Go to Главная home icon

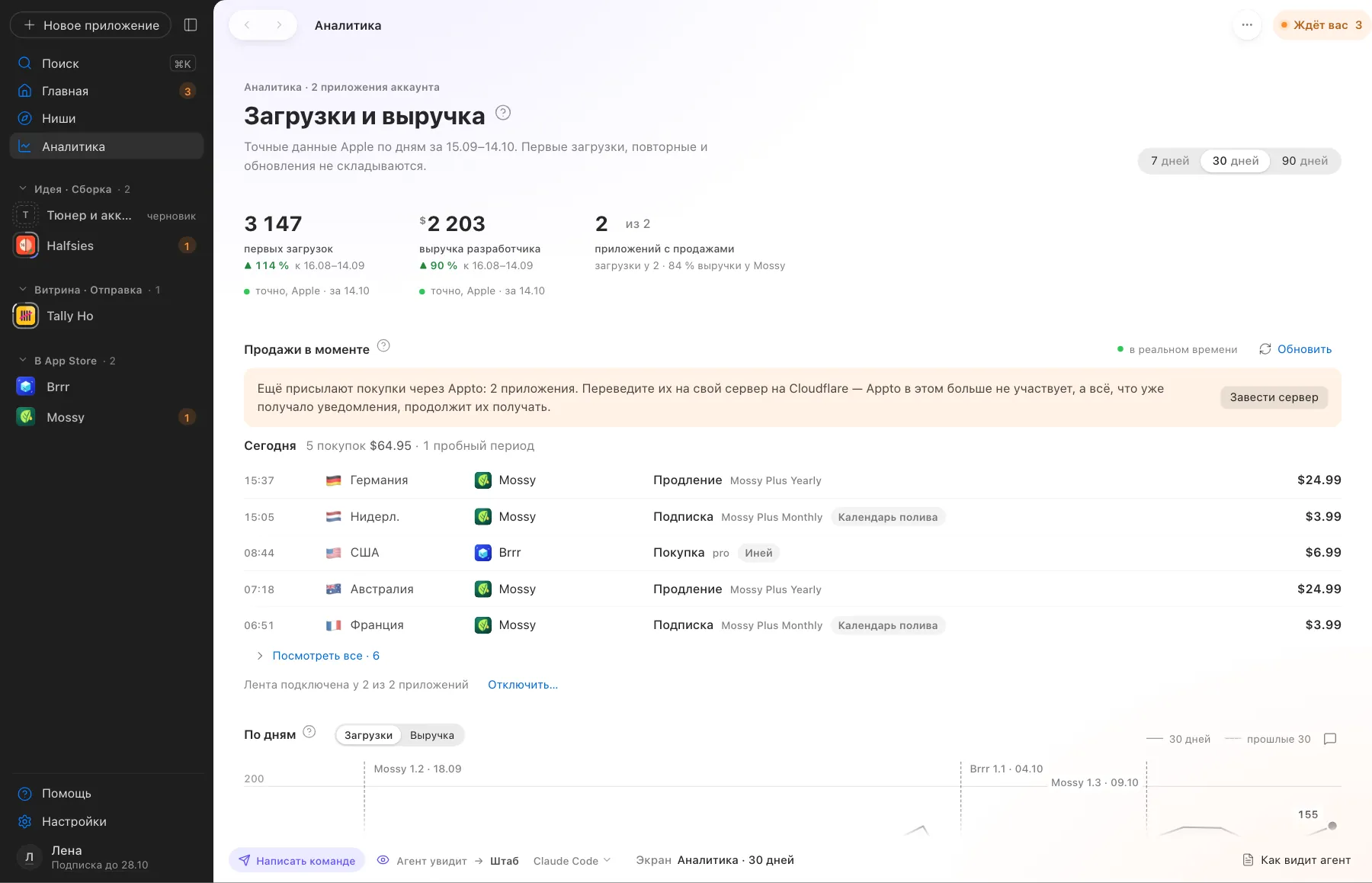tap(25, 91)
